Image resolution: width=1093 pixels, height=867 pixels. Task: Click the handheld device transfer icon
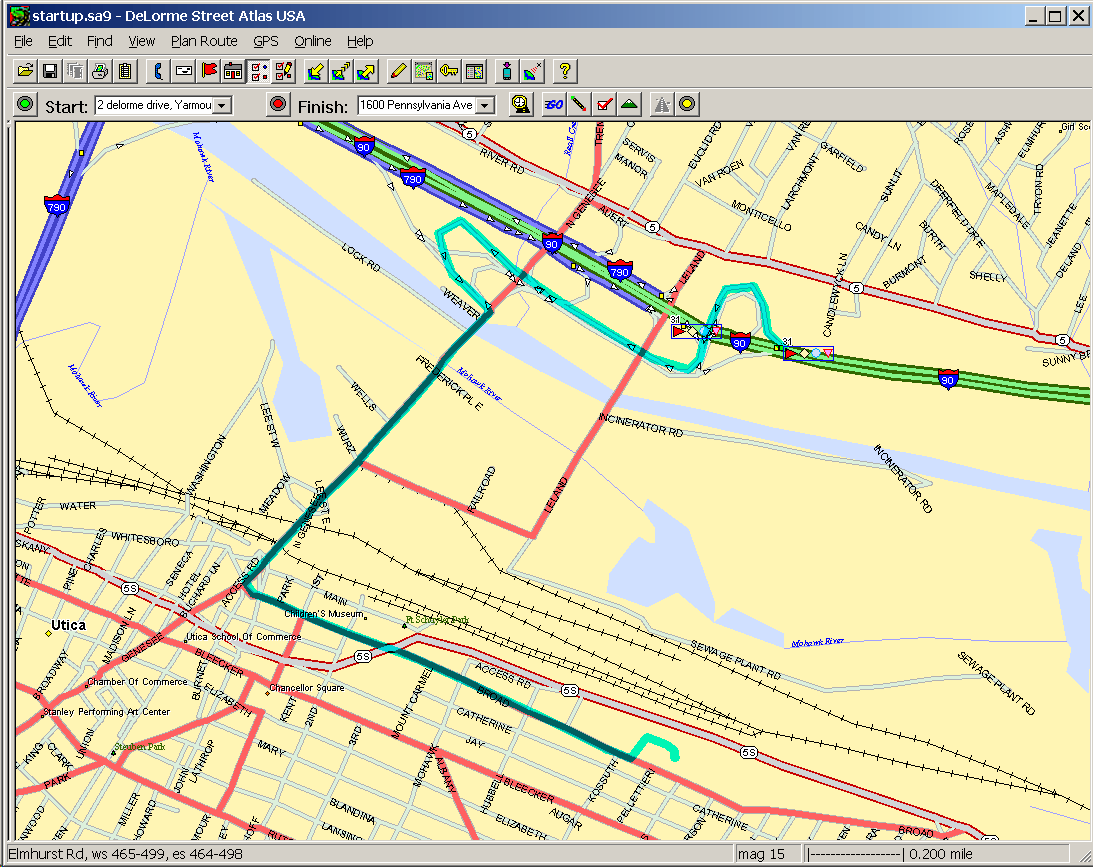[x=507, y=71]
